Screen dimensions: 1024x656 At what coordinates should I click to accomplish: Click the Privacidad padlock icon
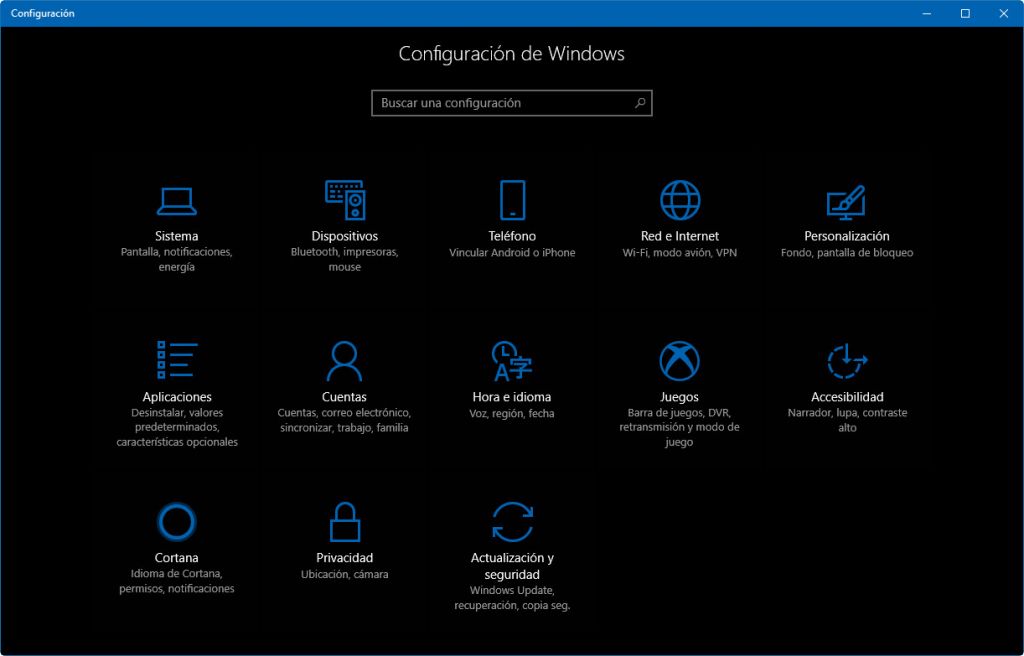coord(344,521)
